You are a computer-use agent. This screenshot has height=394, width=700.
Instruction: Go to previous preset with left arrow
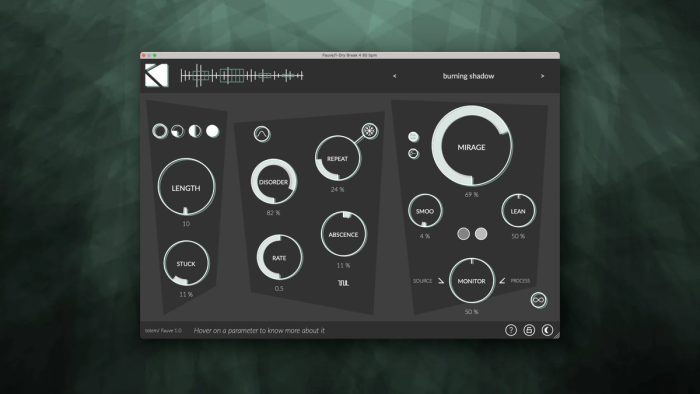[x=395, y=76]
